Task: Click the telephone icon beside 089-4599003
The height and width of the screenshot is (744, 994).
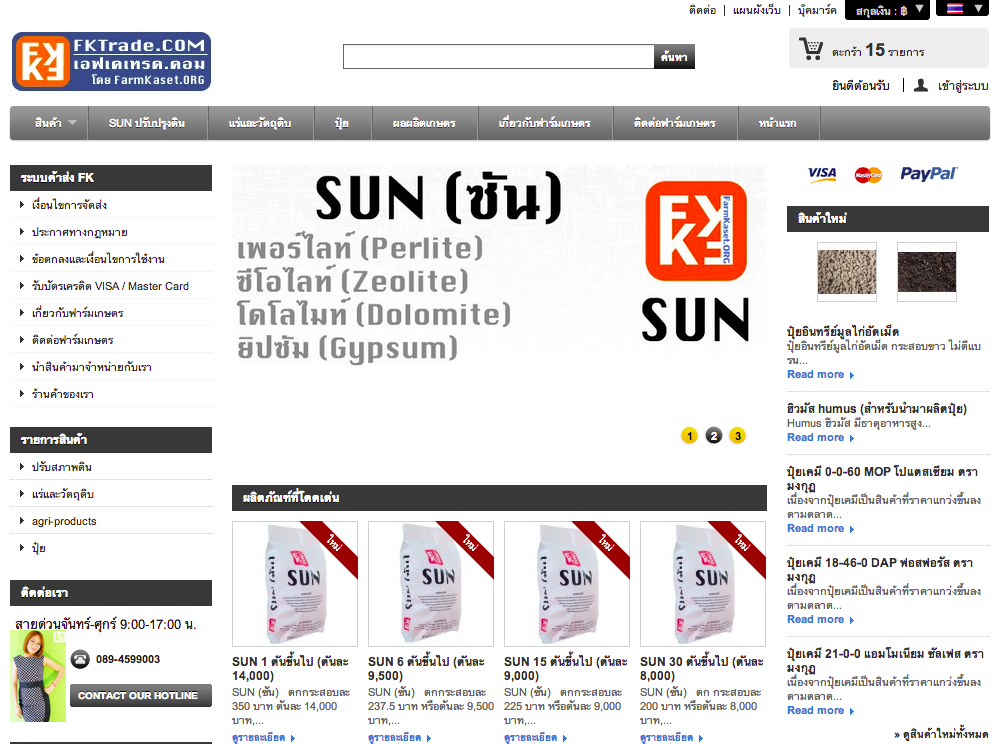Action: [80, 659]
